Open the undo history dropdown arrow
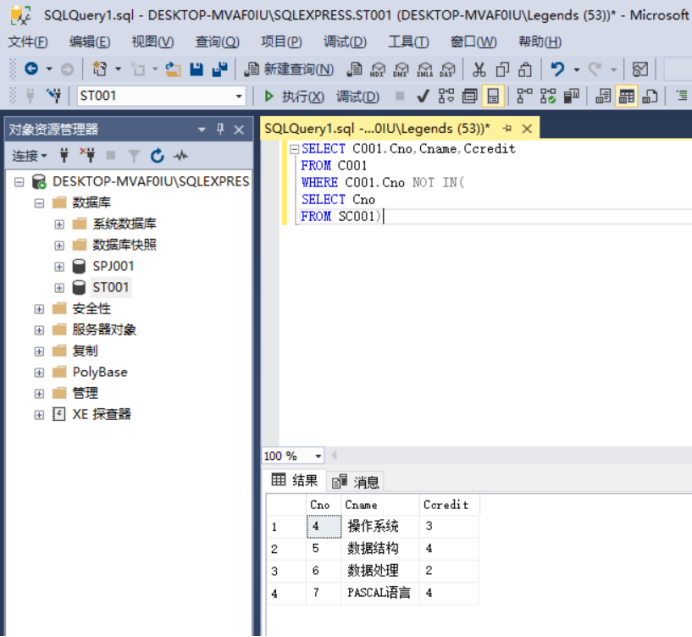Image resolution: width=692 pixels, height=637 pixels. 576,69
